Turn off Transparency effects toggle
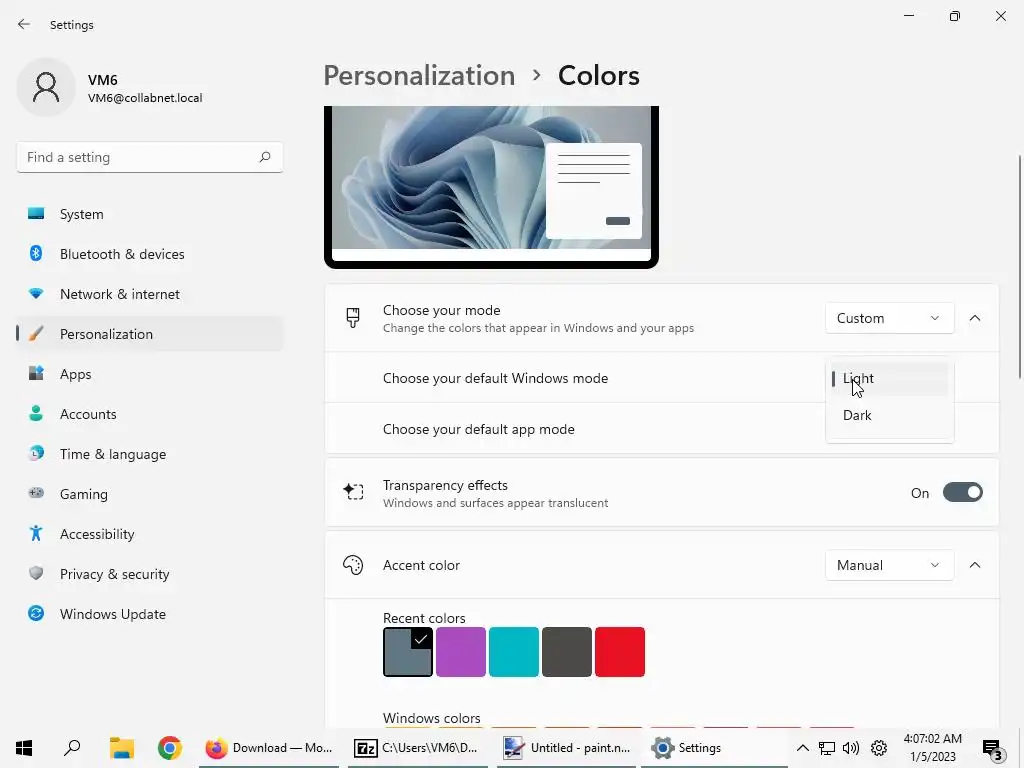 click(963, 492)
